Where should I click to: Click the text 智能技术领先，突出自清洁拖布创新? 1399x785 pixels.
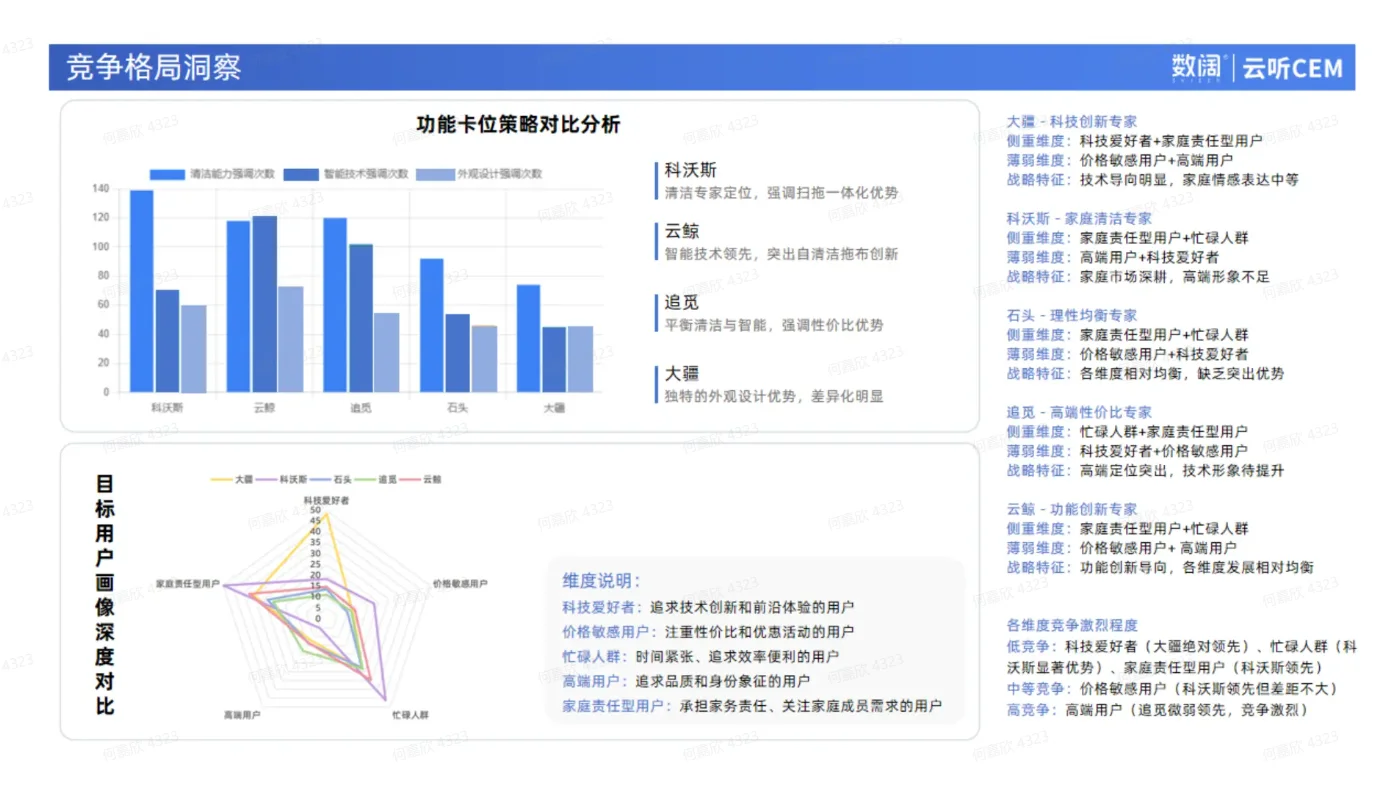(x=782, y=254)
